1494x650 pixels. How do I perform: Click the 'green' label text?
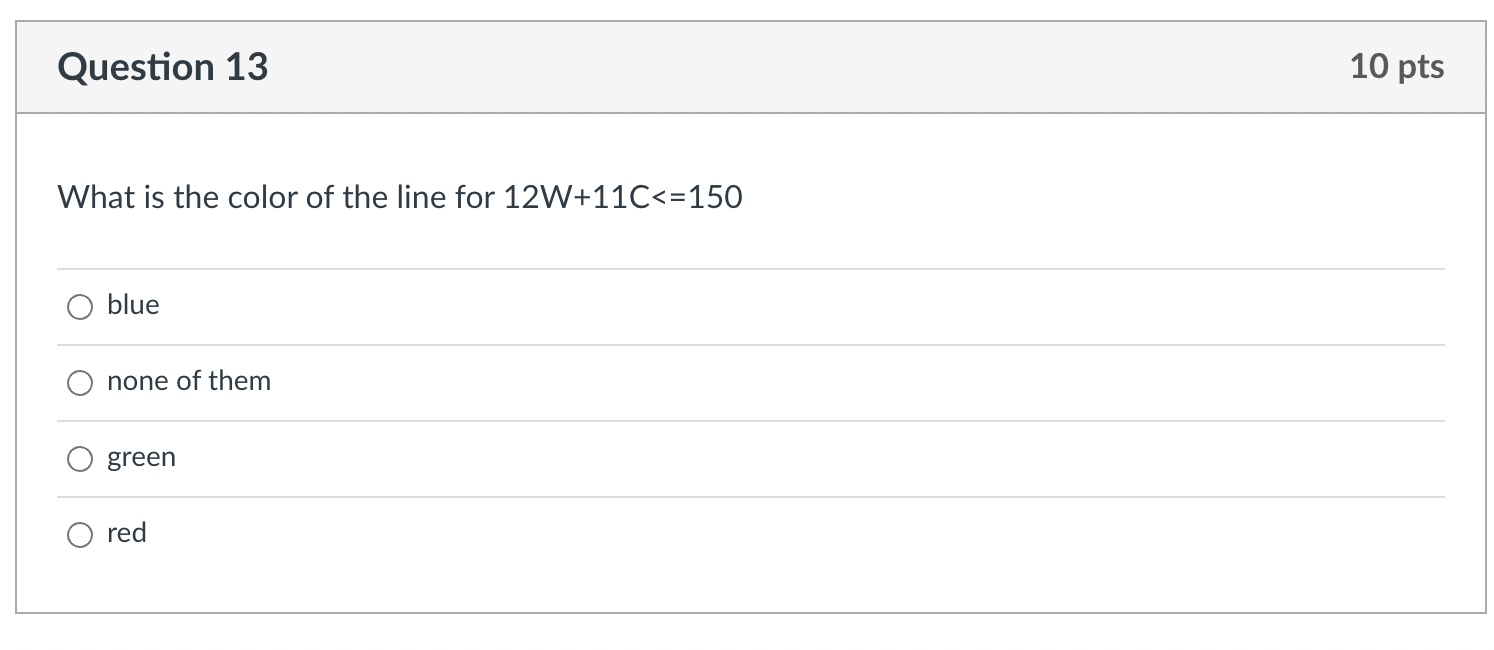pos(141,457)
